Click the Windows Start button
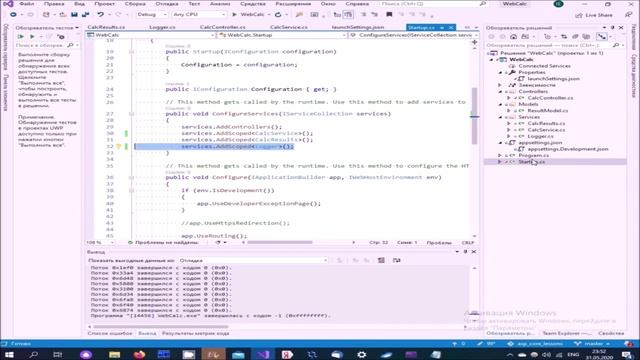Screen dimensions: 640x360 click(9, 354)
